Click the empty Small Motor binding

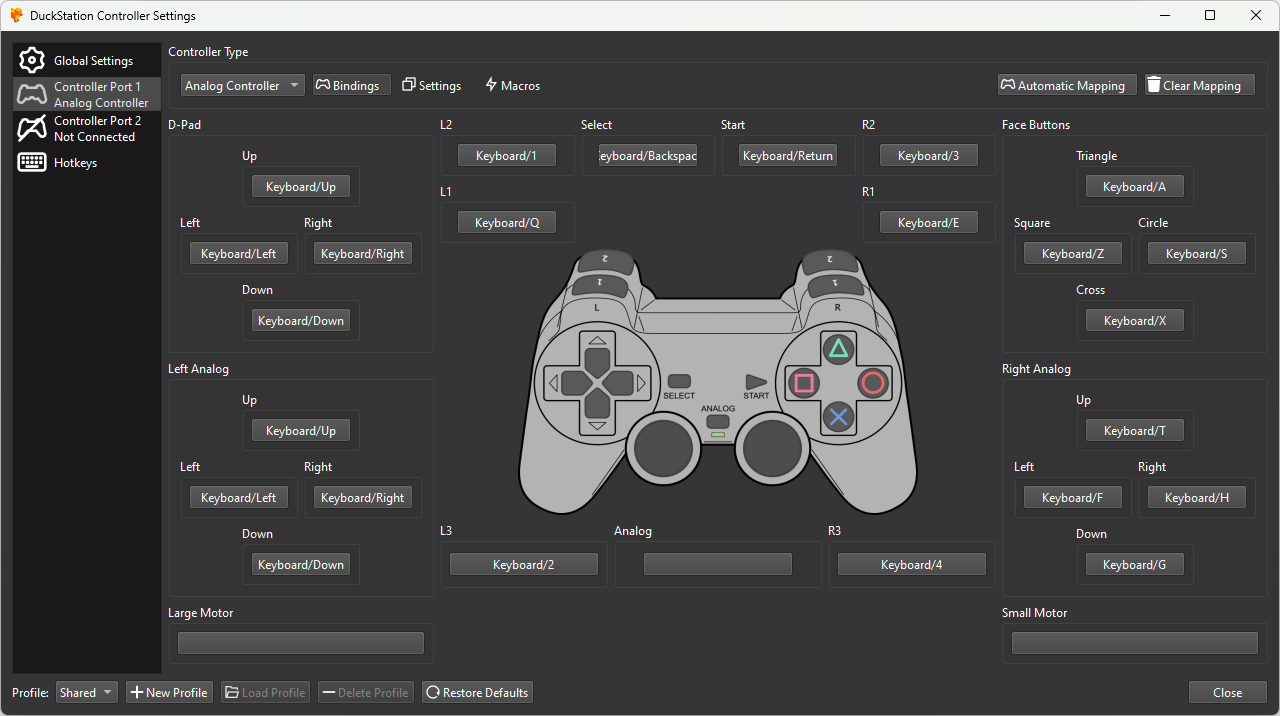pyautogui.click(x=1135, y=643)
